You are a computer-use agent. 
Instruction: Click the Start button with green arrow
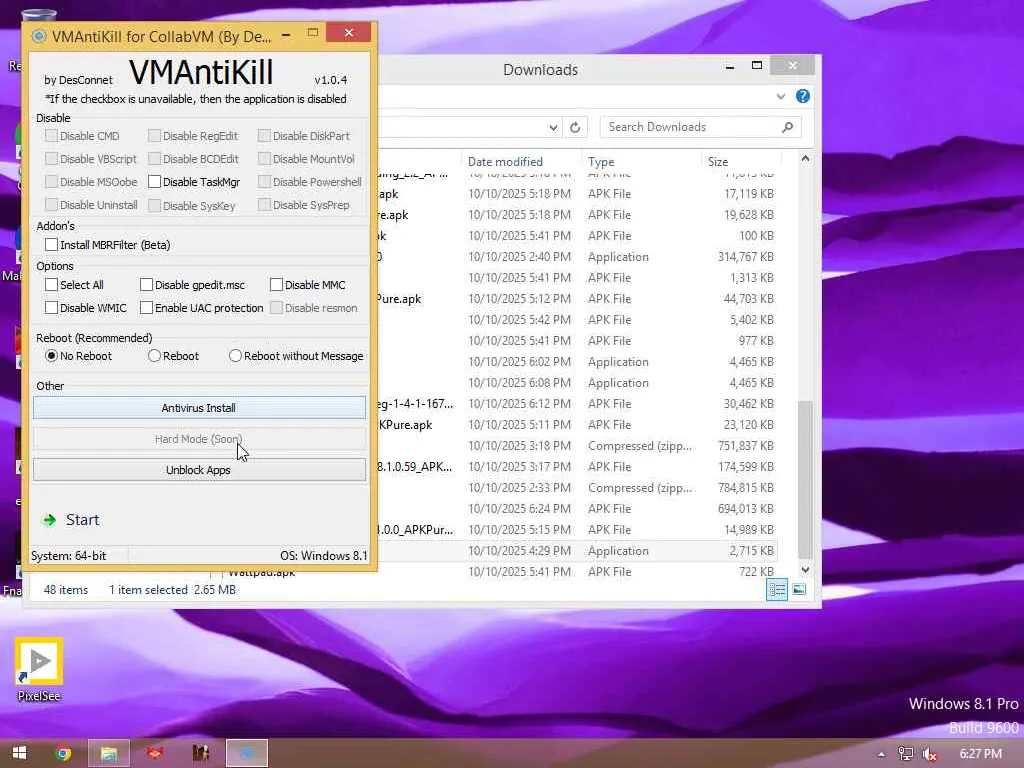71,520
